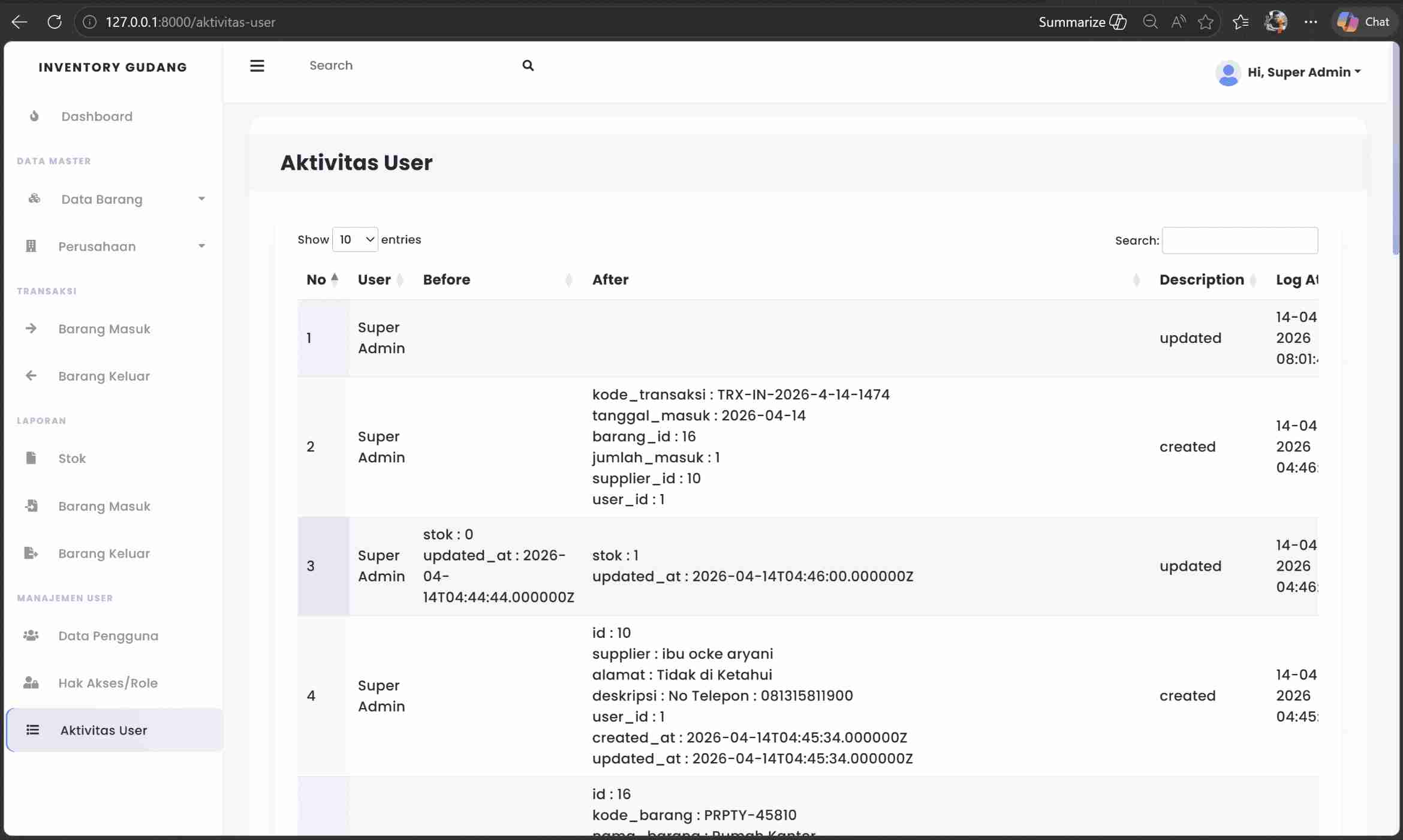Viewport: 1403px width, 840px height.
Task: Click 'supplier : ibu ocke aryani' text
Action: click(682, 654)
